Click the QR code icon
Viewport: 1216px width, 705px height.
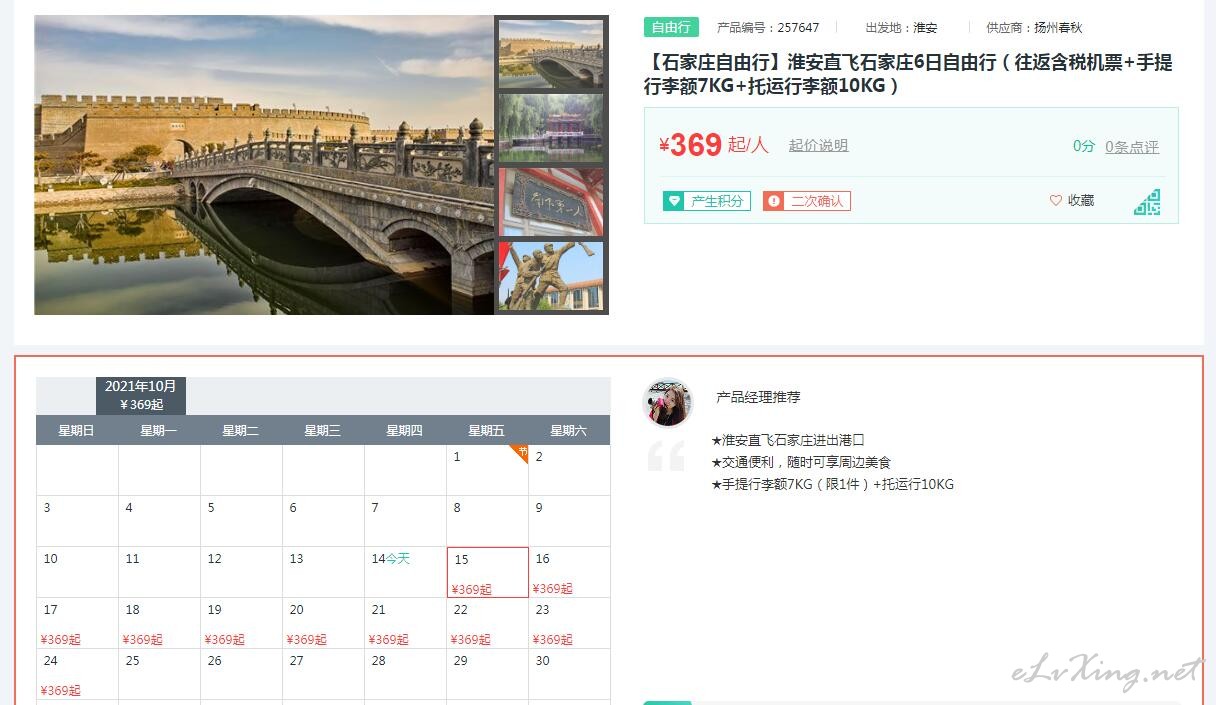pos(1147,202)
